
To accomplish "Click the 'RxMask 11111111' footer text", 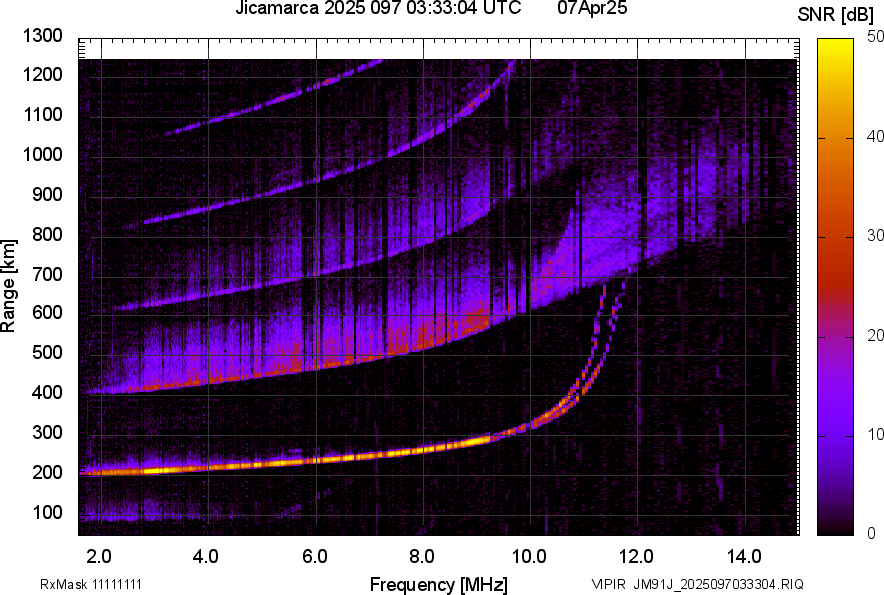I will coord(91,584).
